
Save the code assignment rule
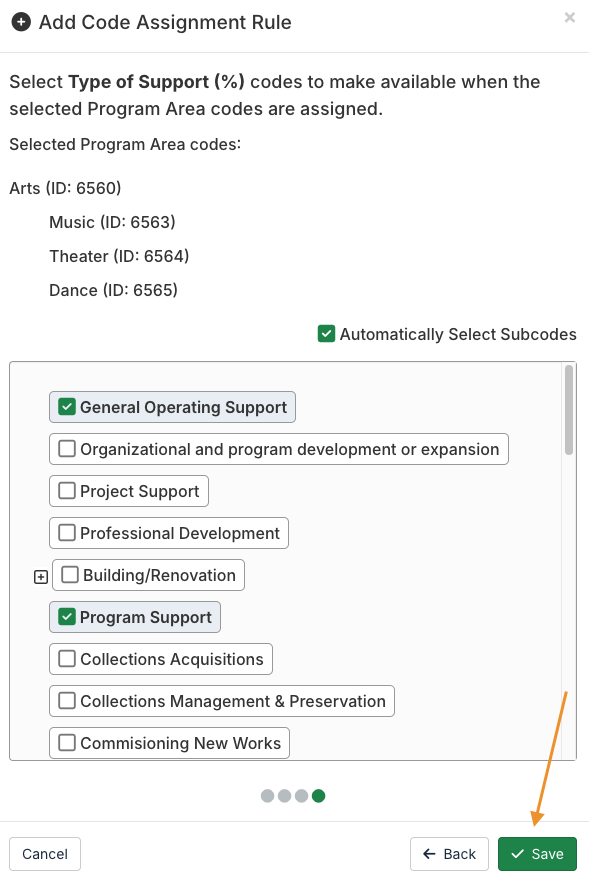537,854
